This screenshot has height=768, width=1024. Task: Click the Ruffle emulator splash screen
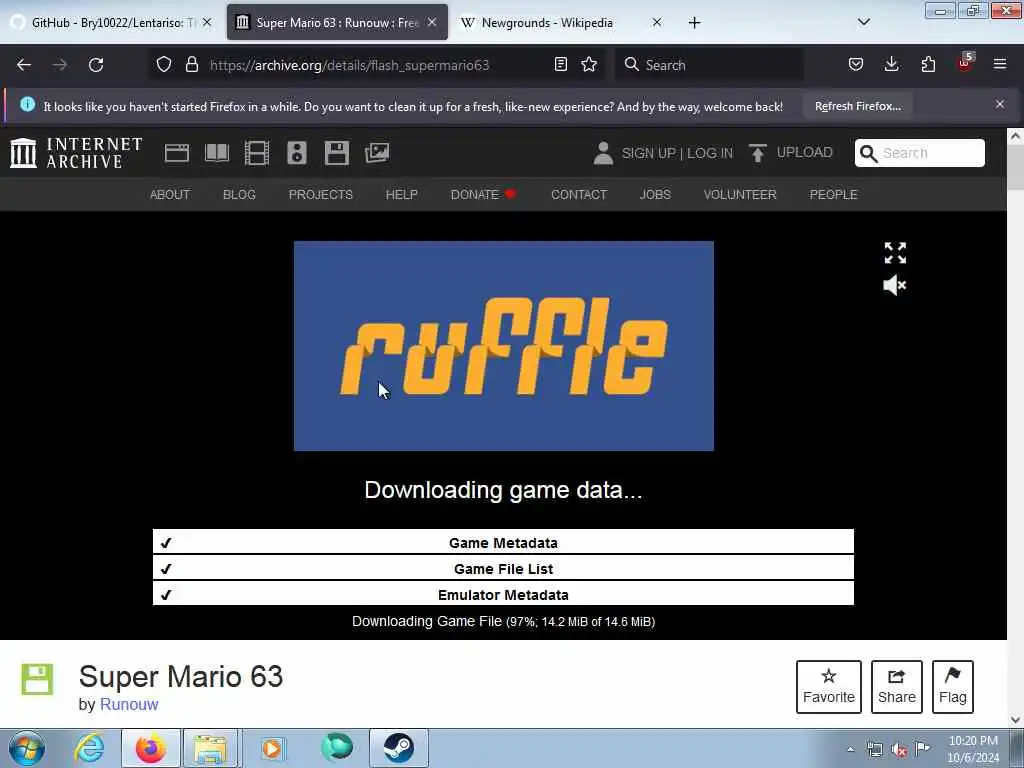(x=504, y=345)
